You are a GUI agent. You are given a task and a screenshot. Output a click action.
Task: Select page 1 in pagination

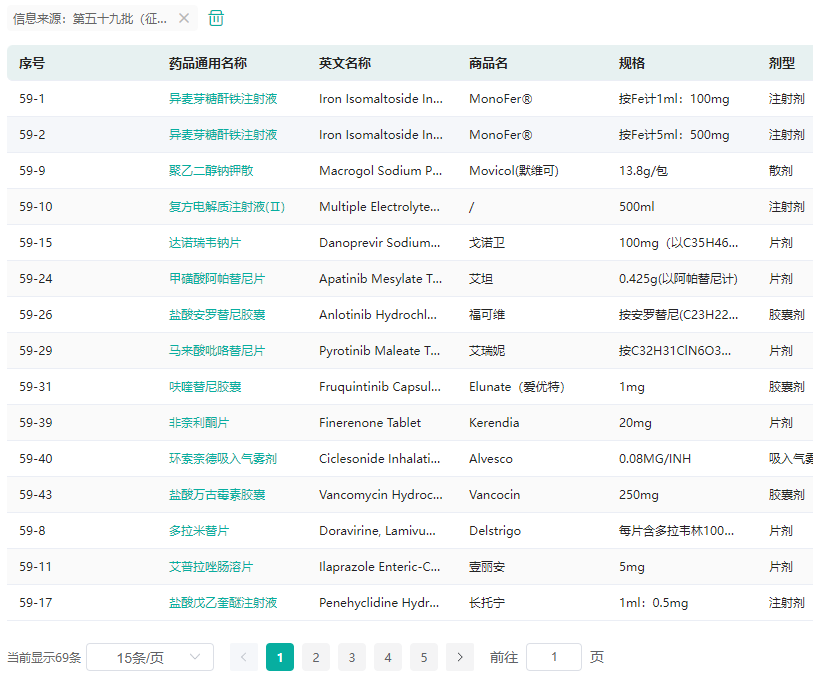(x=280, y=657)
